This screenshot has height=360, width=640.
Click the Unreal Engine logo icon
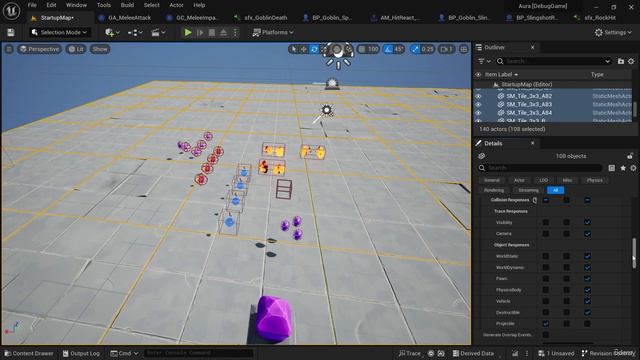point(11,11)
